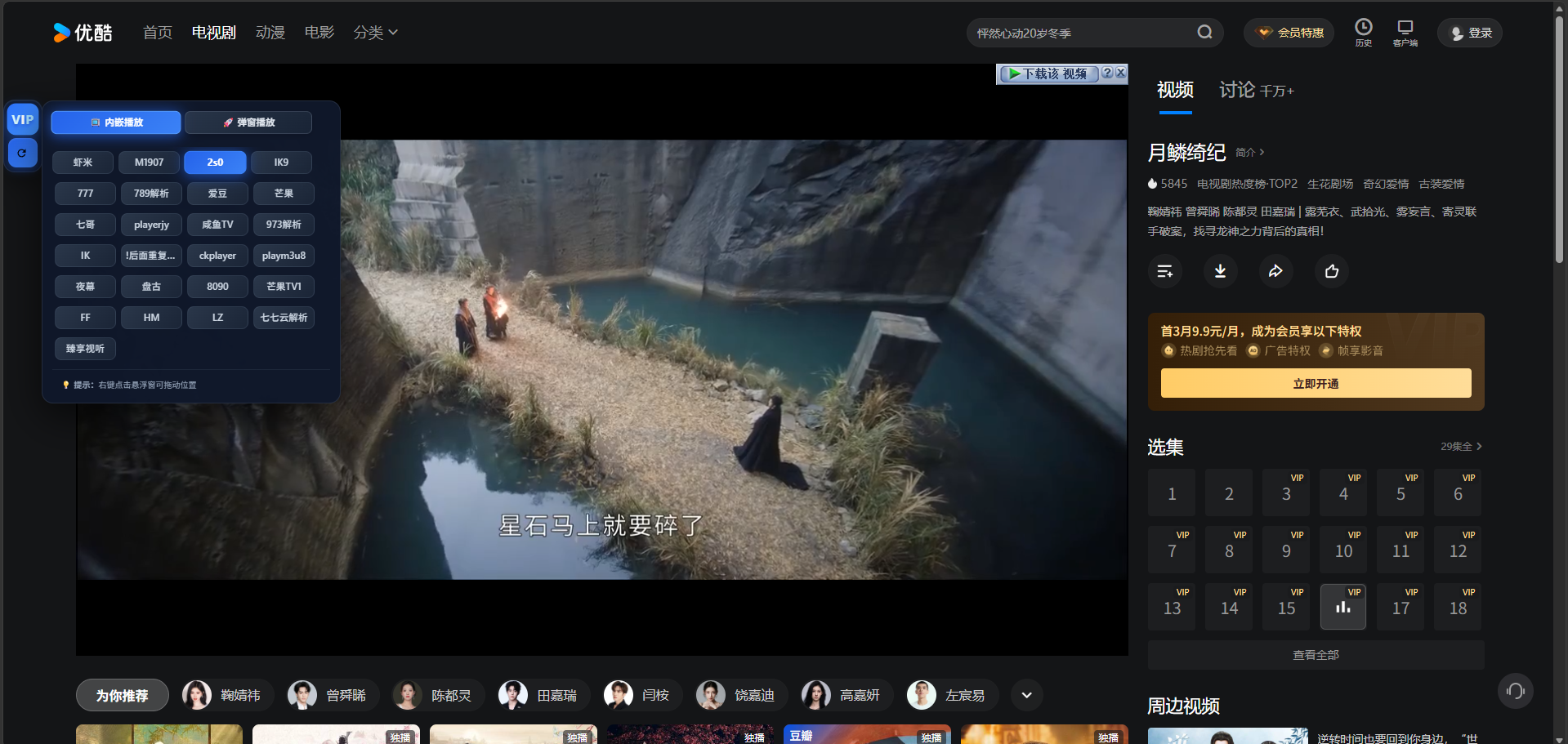Click the share arrow icon
Image resolution: width=1568 pixels, height=744 pixels.
pyautogui.click(x=1276, y=271)
